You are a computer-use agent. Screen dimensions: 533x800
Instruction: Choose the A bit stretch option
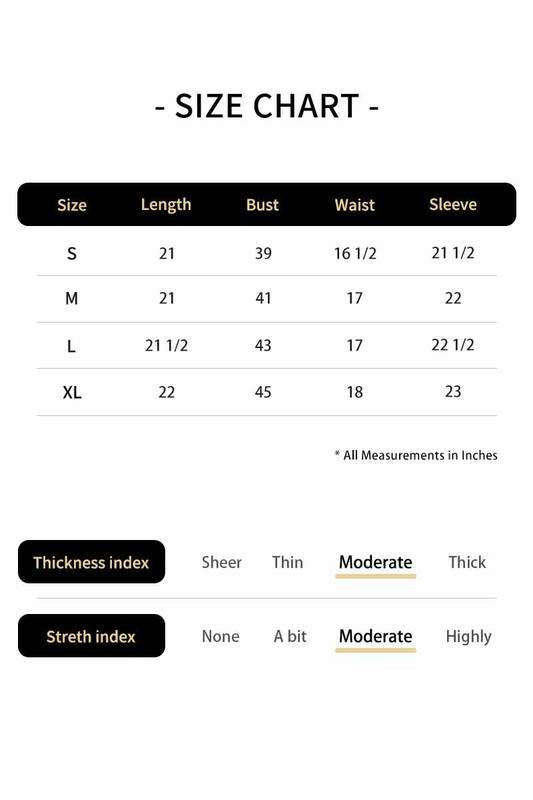coord(290,636)
